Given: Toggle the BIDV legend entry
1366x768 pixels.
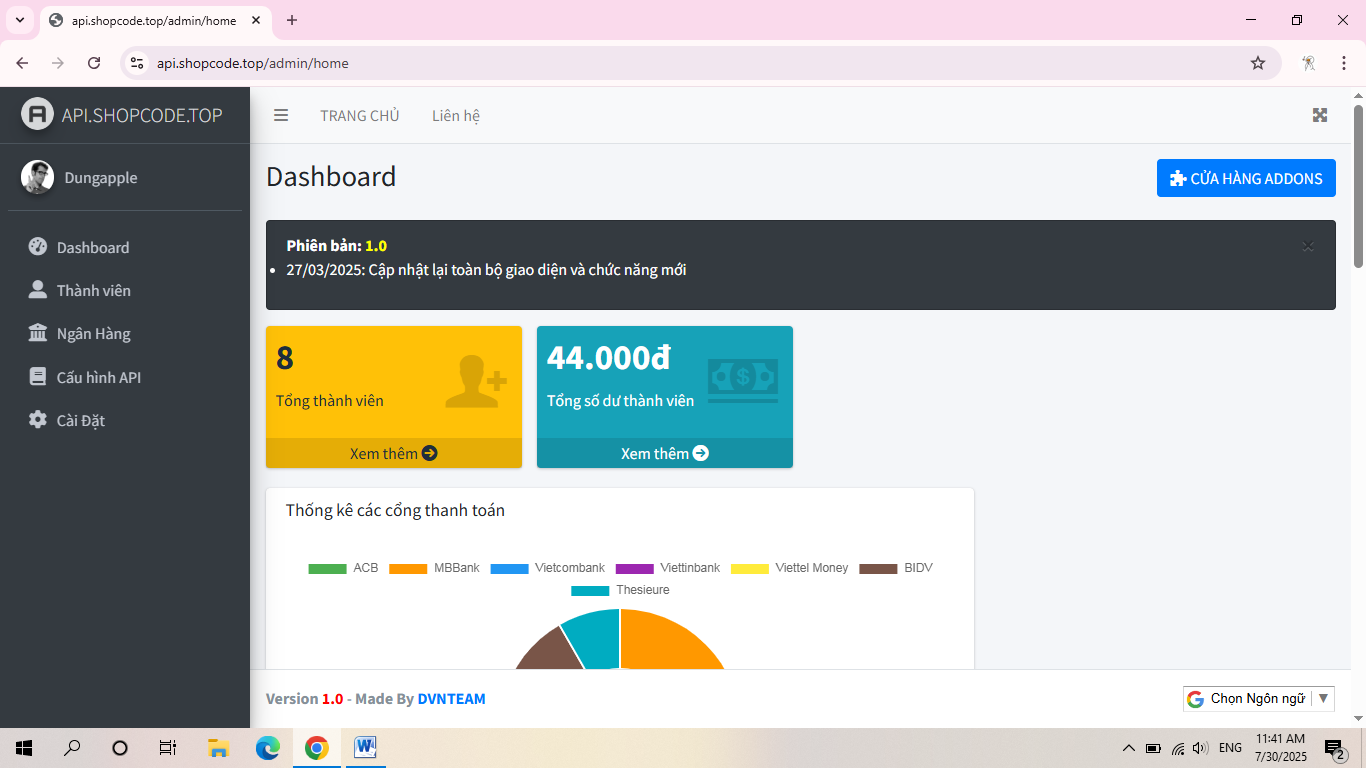Looking at the screenshot, I should coord(896,568).
